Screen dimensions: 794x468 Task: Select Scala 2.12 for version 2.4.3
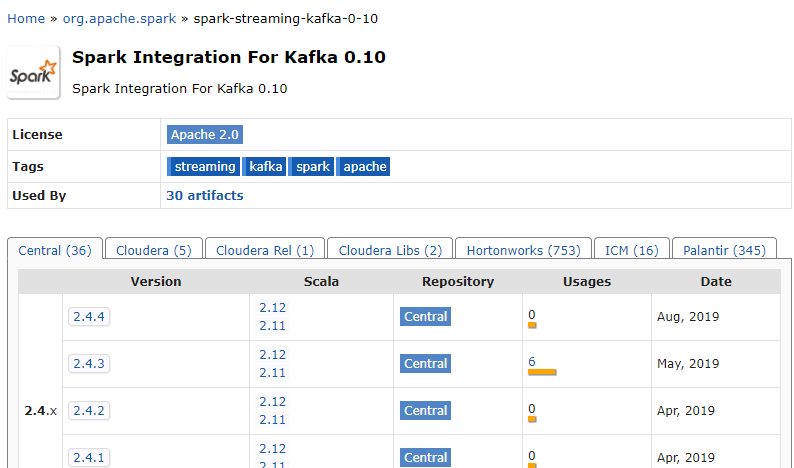(x=272, y=355)
